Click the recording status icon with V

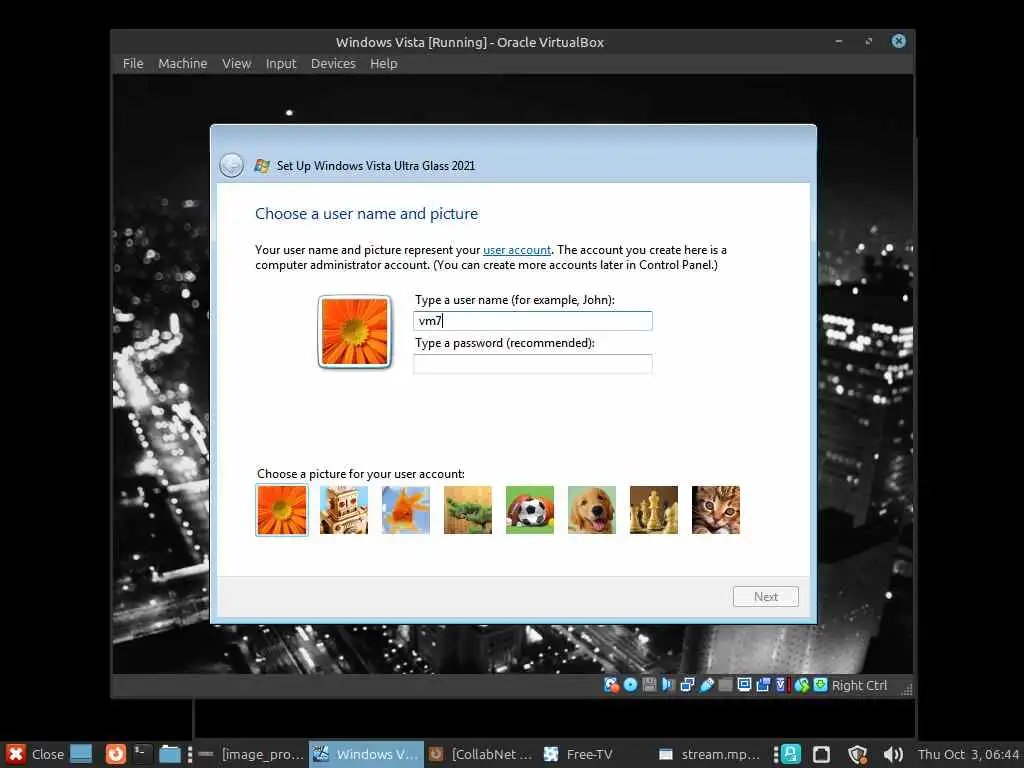781,685
